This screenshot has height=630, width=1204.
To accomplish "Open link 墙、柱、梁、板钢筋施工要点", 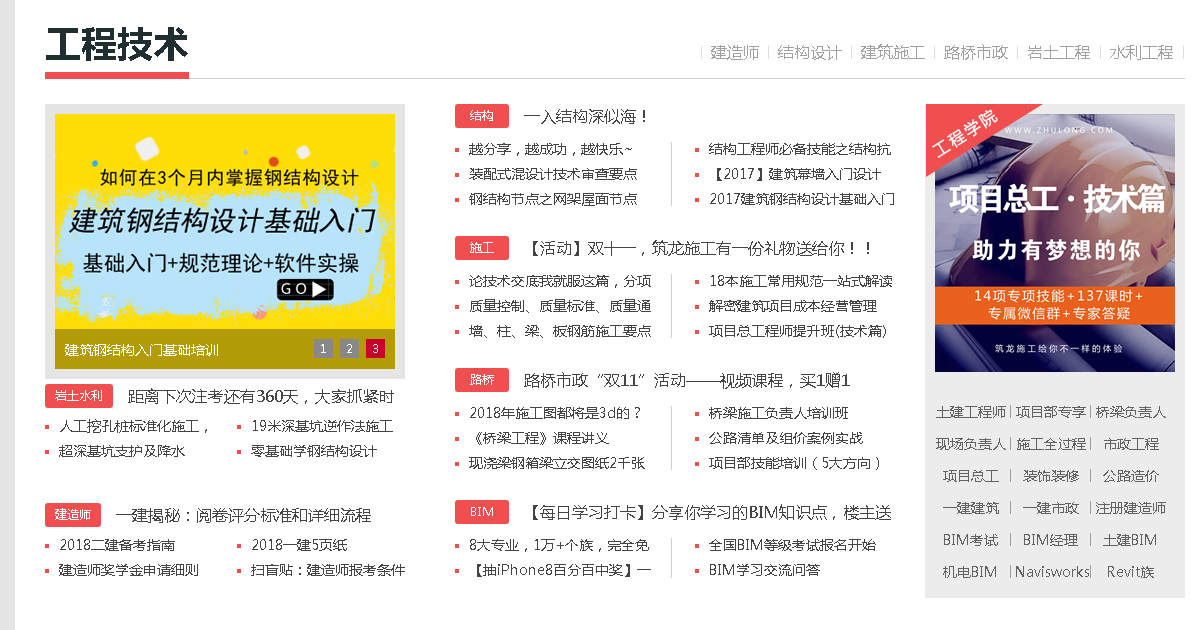I will tap(560, 331).
